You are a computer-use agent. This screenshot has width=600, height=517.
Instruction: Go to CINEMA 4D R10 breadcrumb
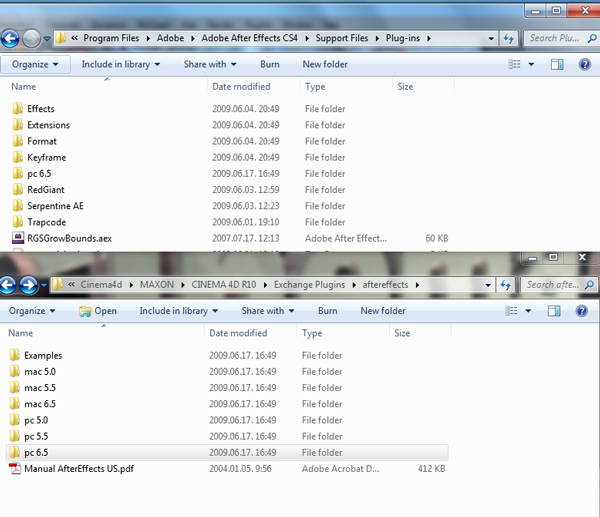[224, 285]
